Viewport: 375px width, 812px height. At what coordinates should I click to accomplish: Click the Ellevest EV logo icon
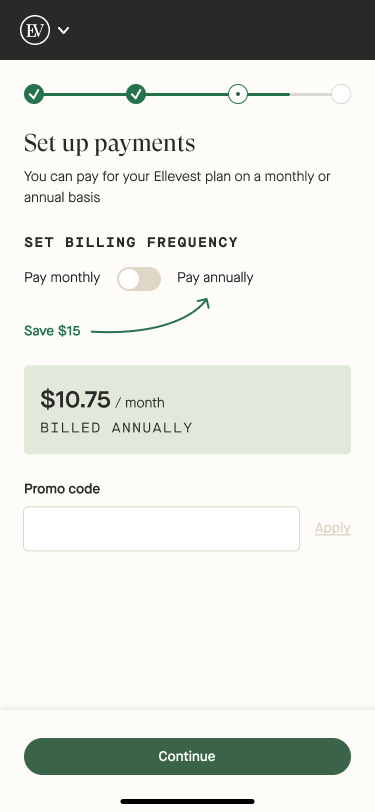pos(35,30)
